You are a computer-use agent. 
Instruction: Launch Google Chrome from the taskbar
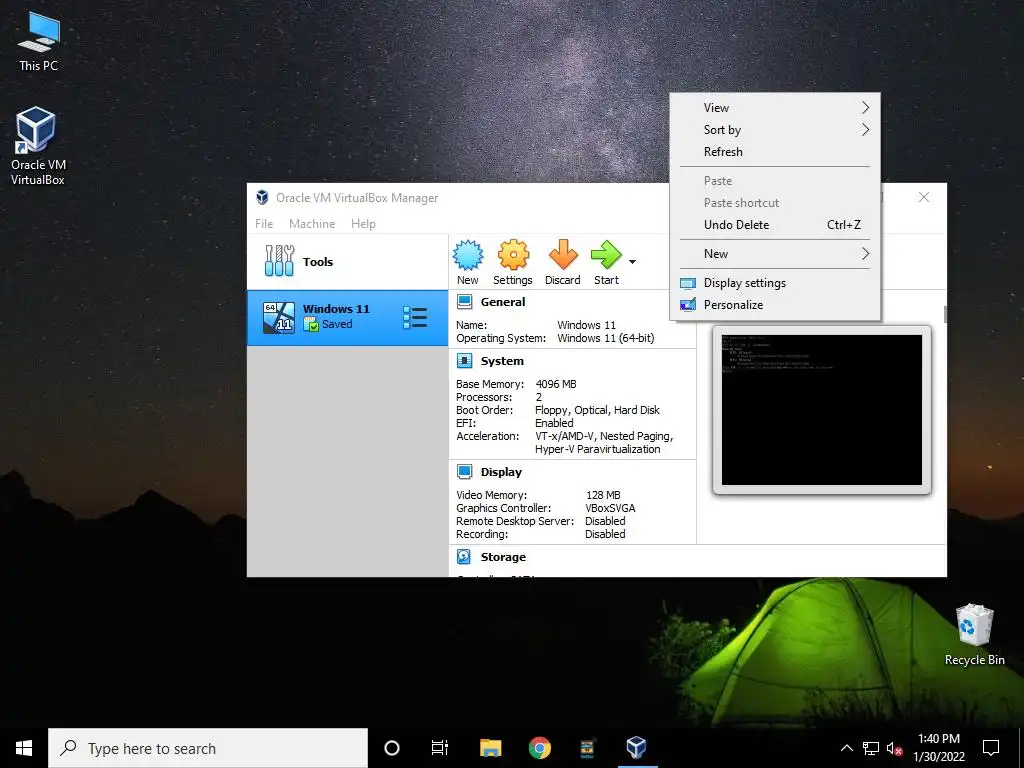539,748
